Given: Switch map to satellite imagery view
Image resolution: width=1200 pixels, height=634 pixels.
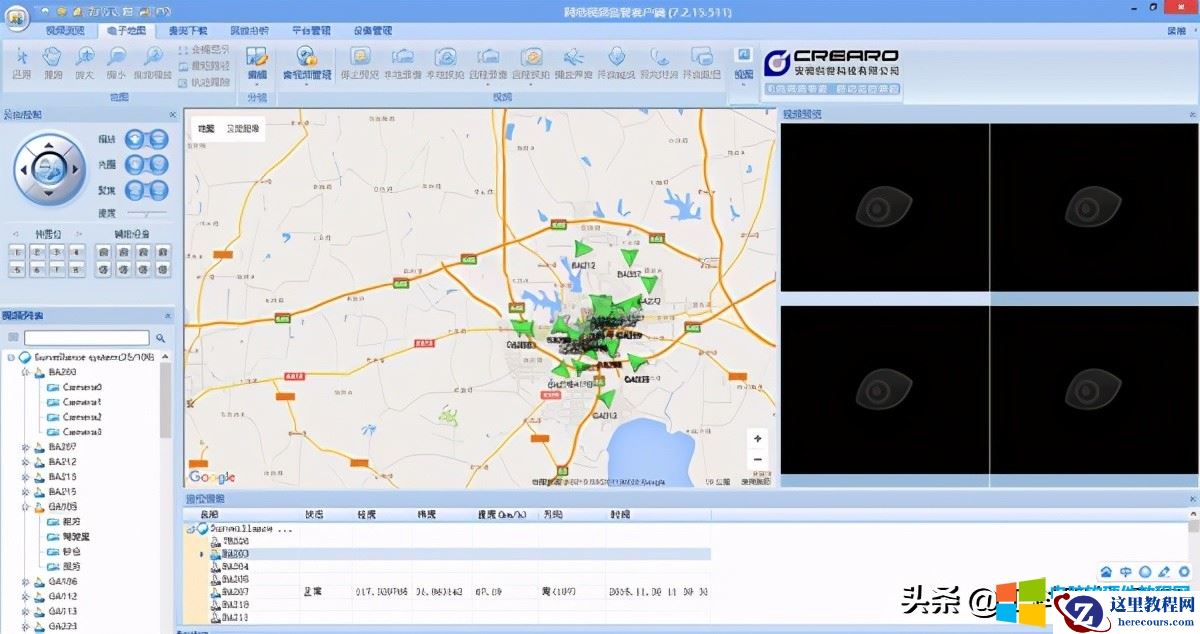Looking at the screenshot, I should (x=242, y=129).
